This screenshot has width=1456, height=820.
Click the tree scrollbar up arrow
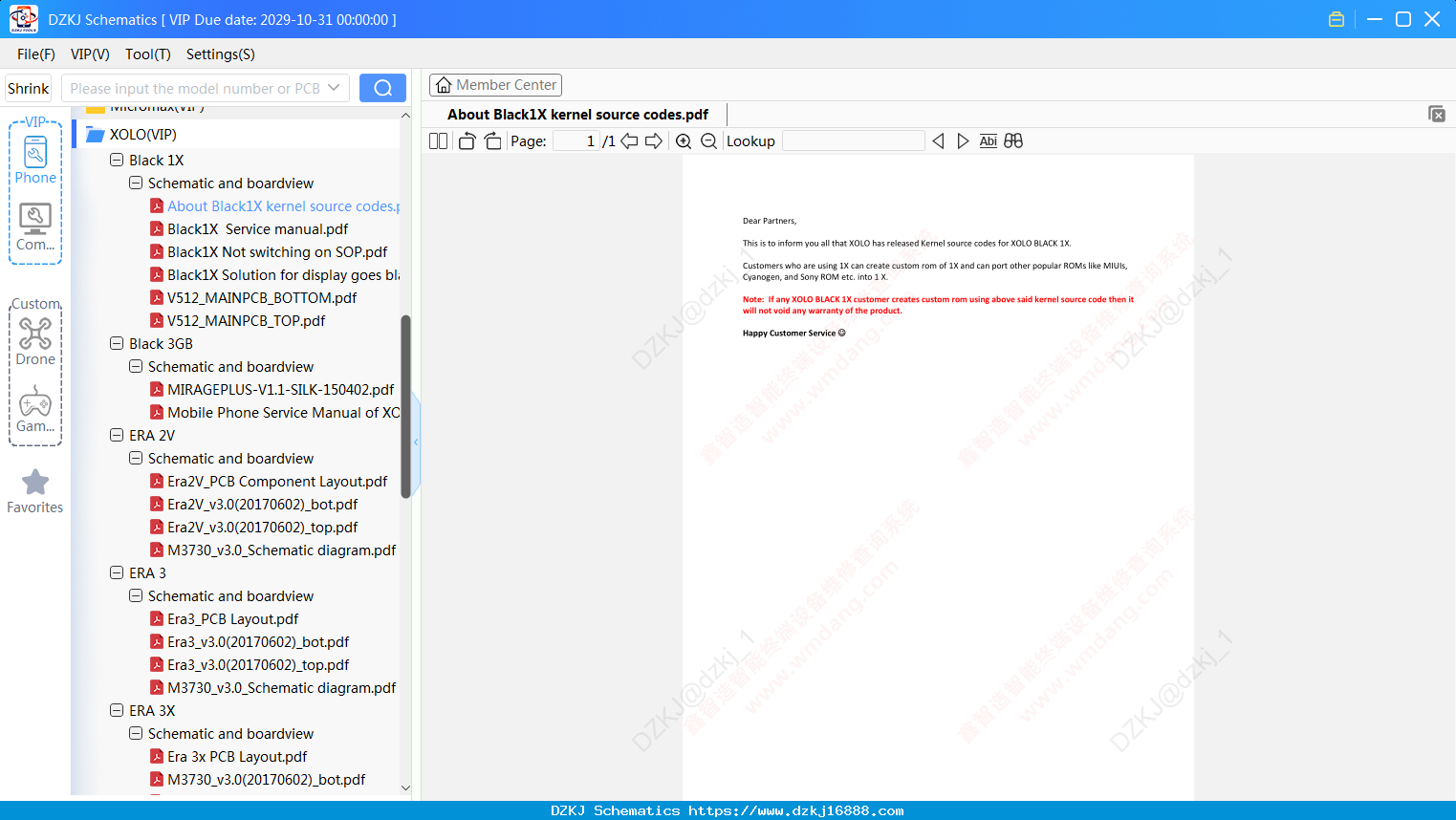pyautogui.click(x=405, y=116)
